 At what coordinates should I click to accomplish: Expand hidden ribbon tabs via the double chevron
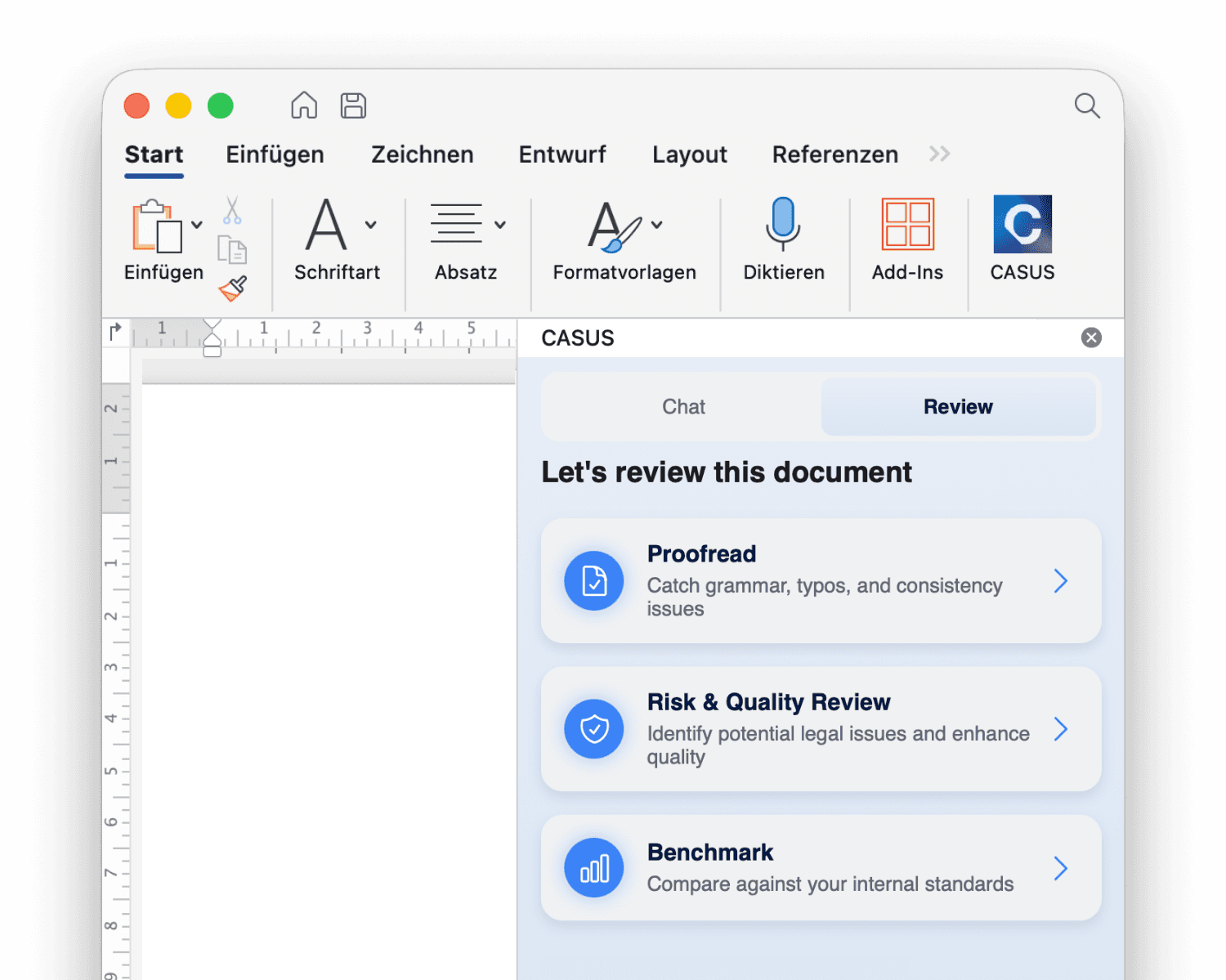(x=938, y=154)
